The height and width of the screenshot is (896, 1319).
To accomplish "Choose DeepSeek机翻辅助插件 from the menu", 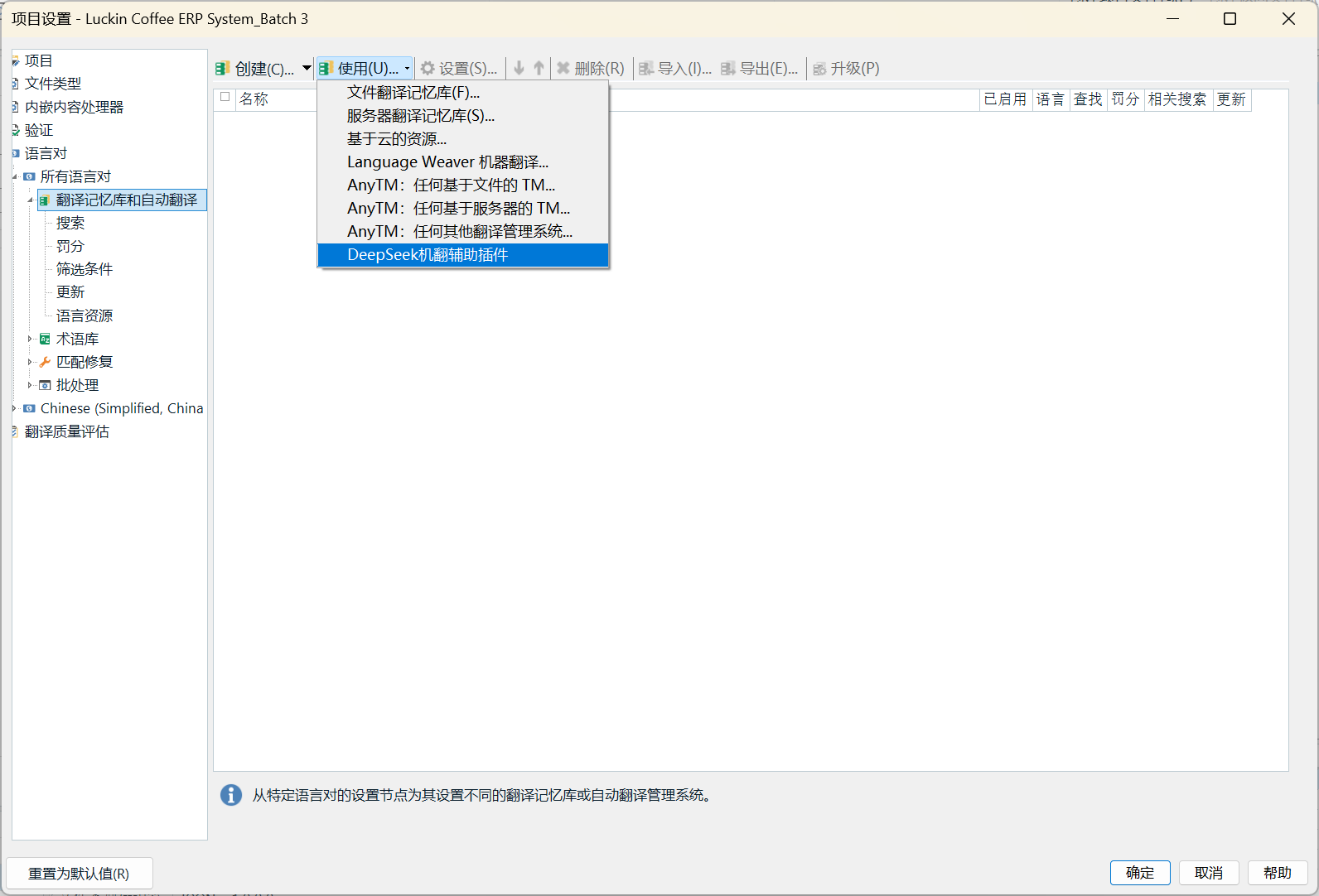I will 428,255.
